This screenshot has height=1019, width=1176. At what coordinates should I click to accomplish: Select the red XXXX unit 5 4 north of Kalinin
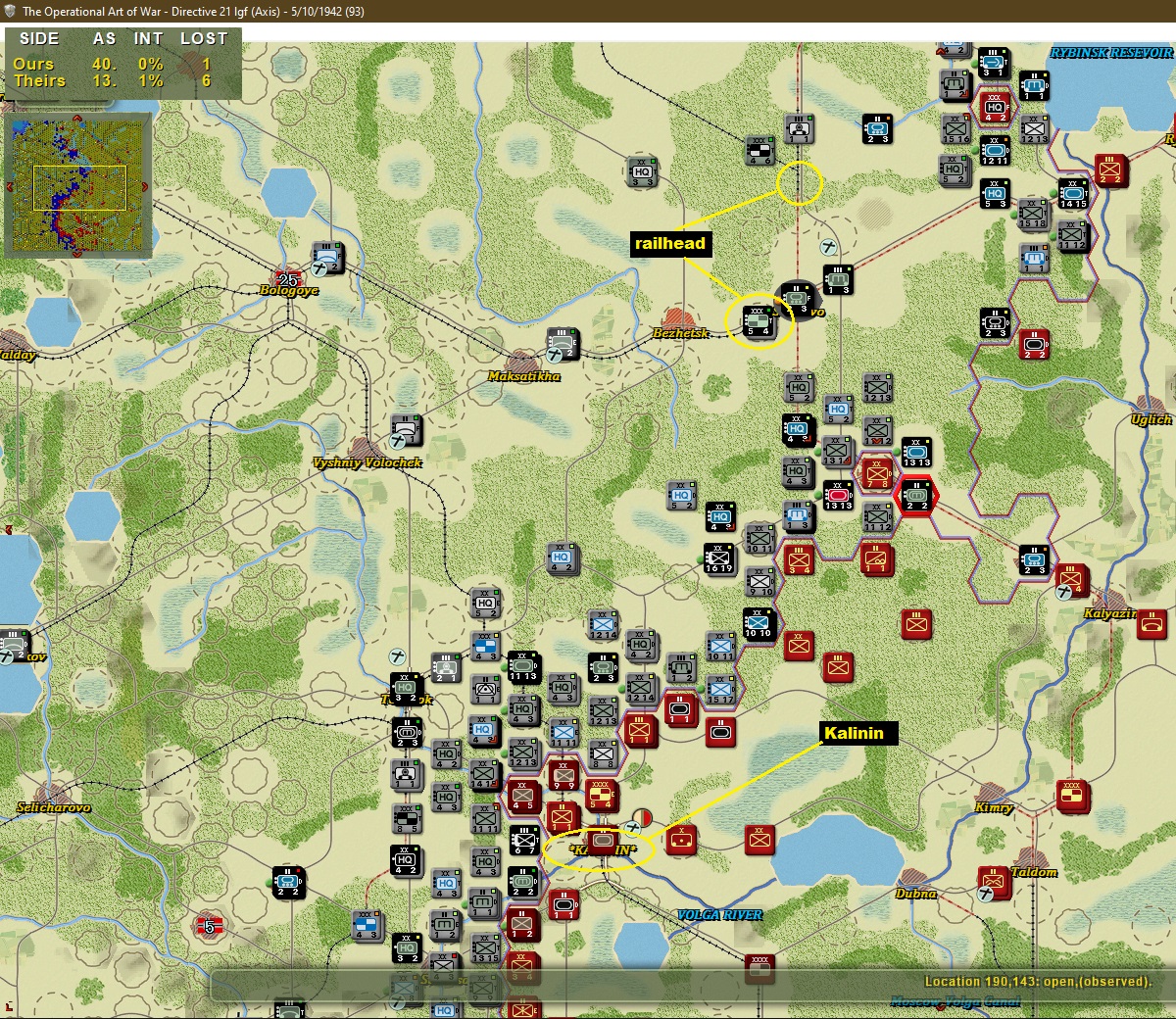[x=601, y=796]
